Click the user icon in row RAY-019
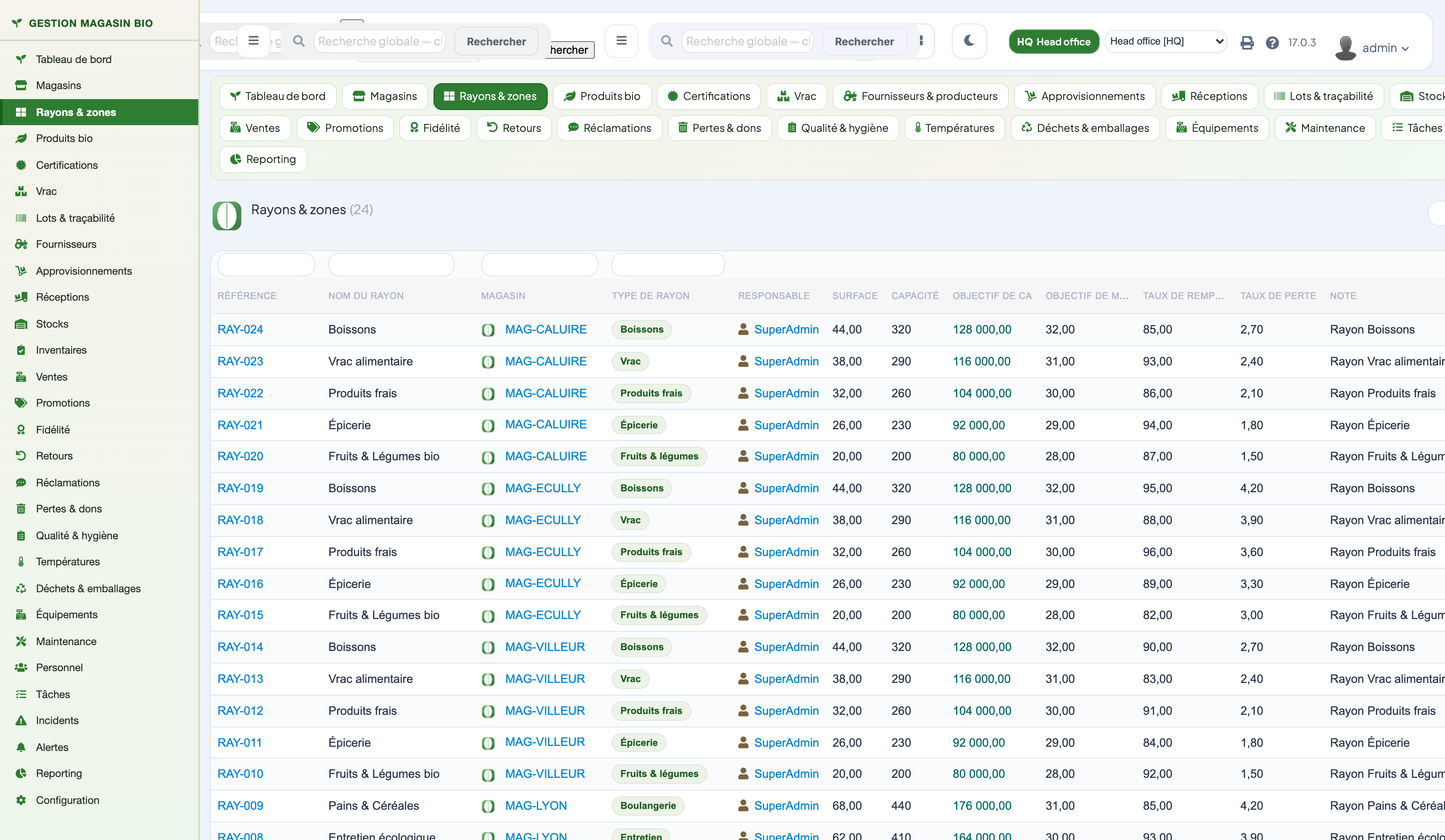The width and height of the screenshot is (1445, 840). click(743, 488)
